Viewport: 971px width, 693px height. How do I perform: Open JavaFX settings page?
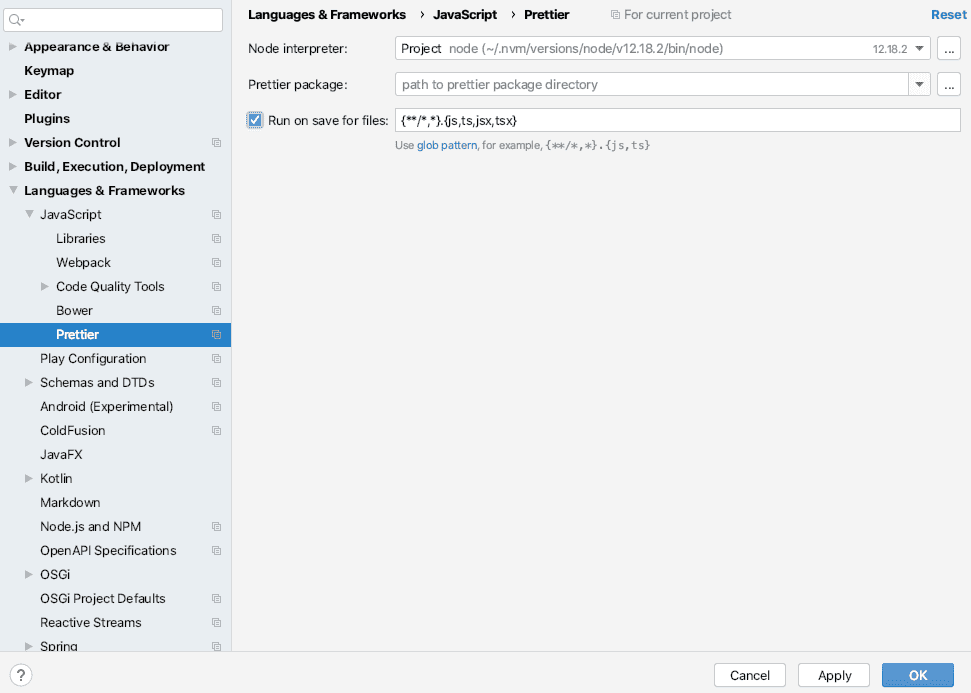click(61, 455)
